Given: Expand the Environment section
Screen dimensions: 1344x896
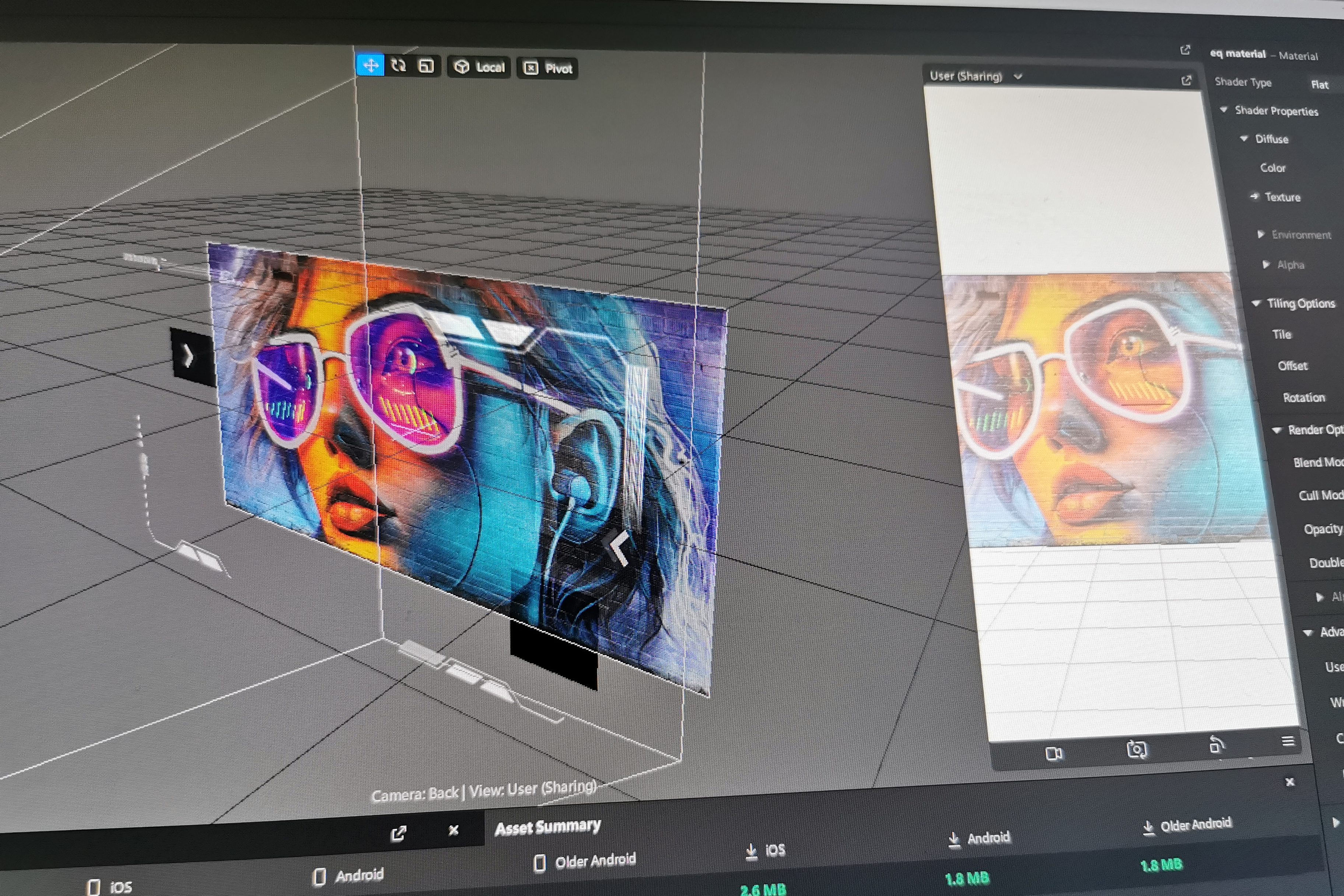Looking at the screenshot, I should point(1261,234).
